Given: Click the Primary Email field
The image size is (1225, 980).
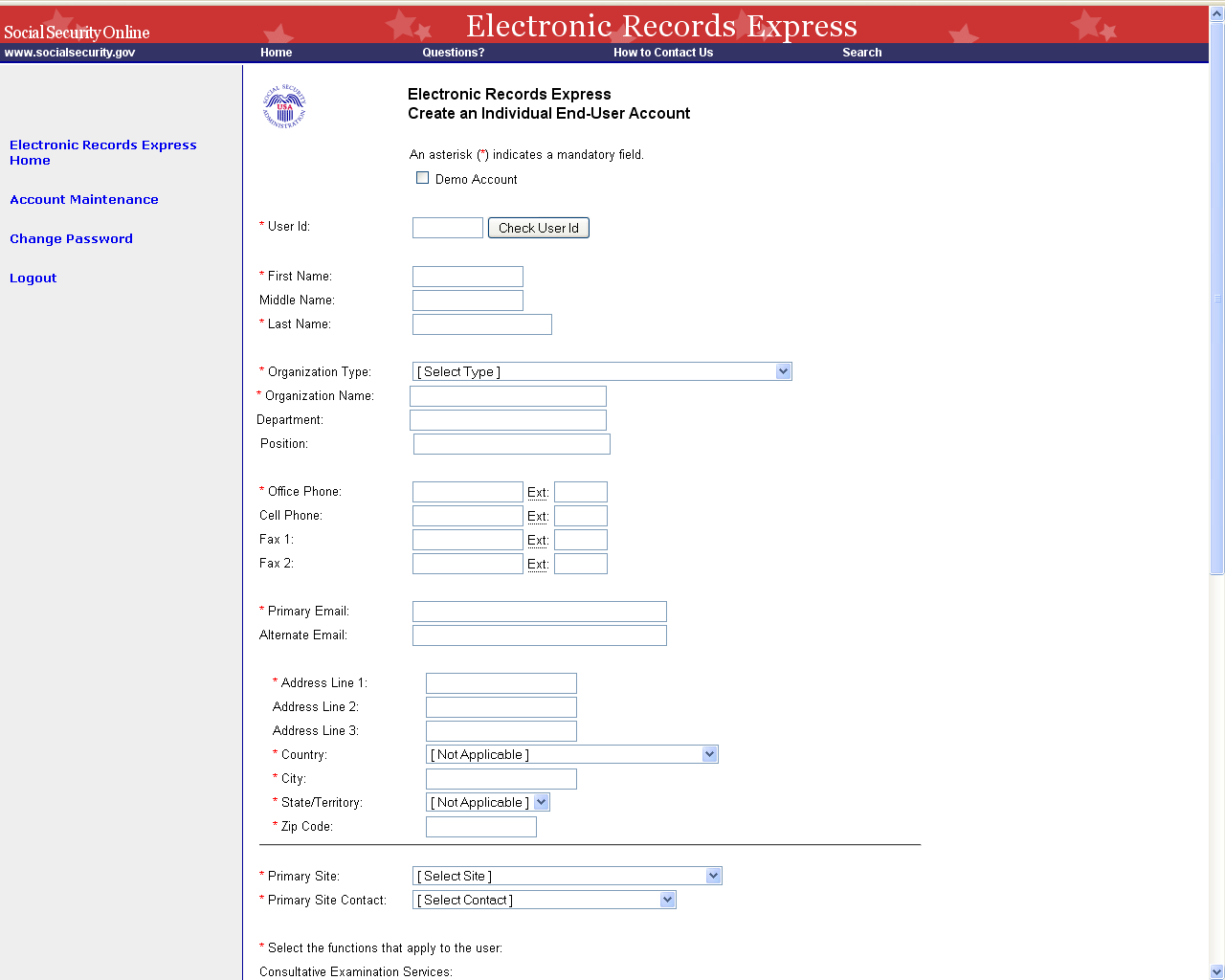Looking at the screenshot, I should click(x=540, y=612).
